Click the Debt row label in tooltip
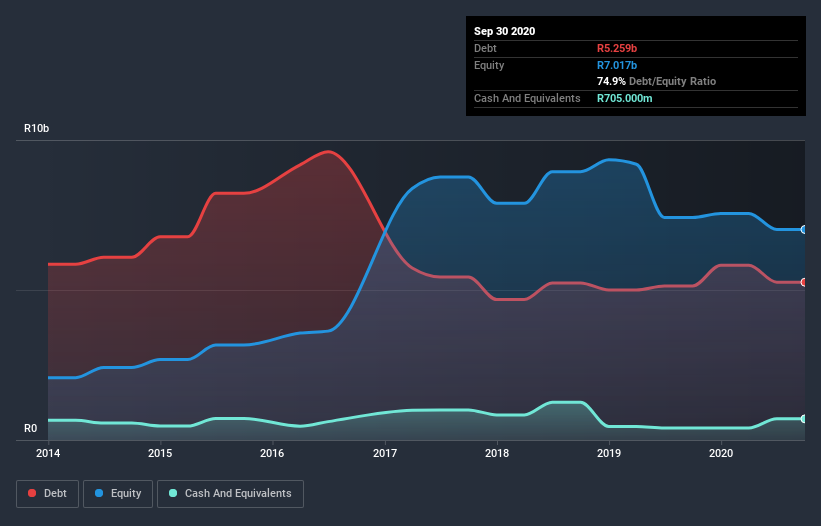821x526 pixels. tap(485, 48)
